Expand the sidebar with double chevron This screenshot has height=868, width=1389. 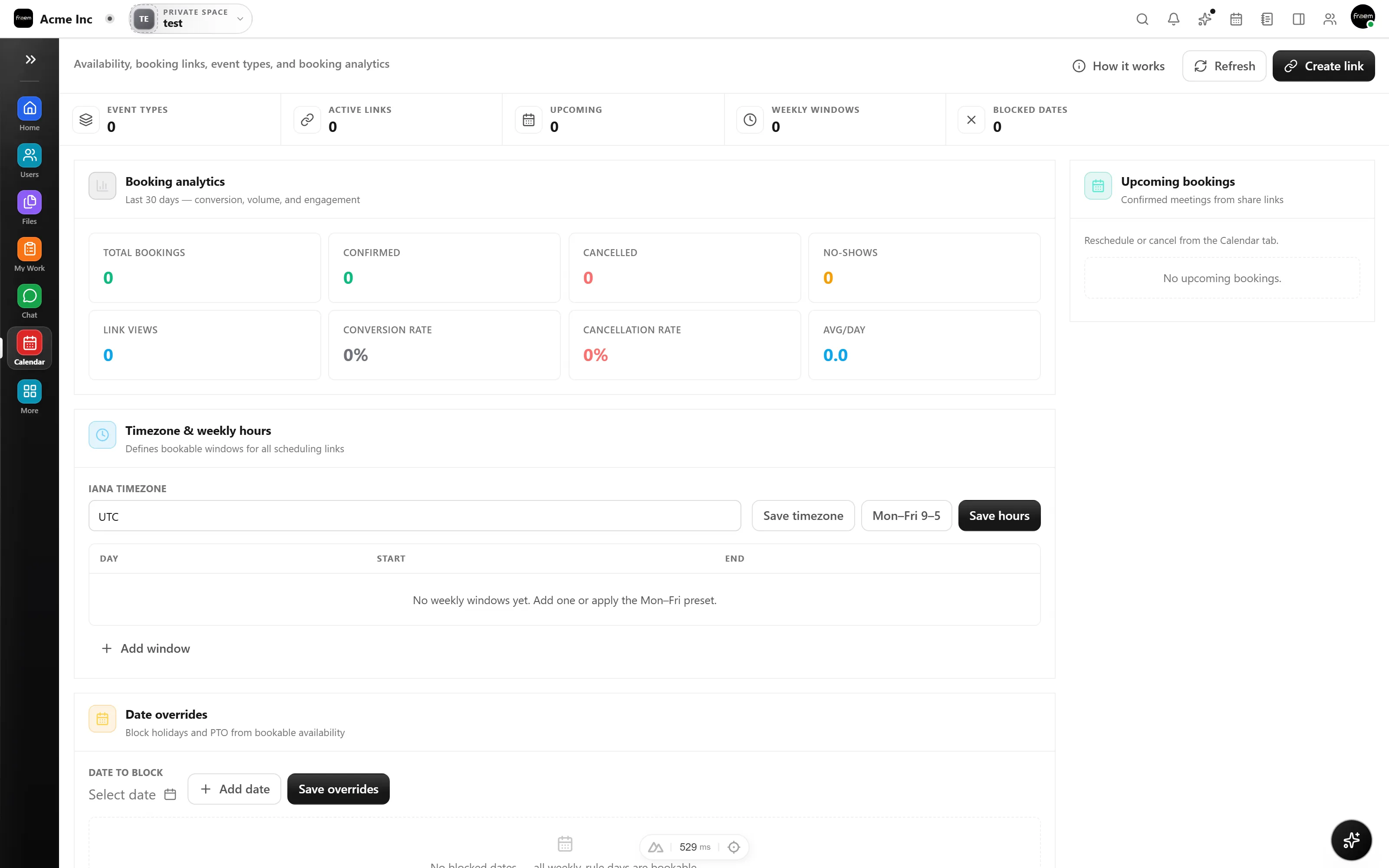coord(30,59)
